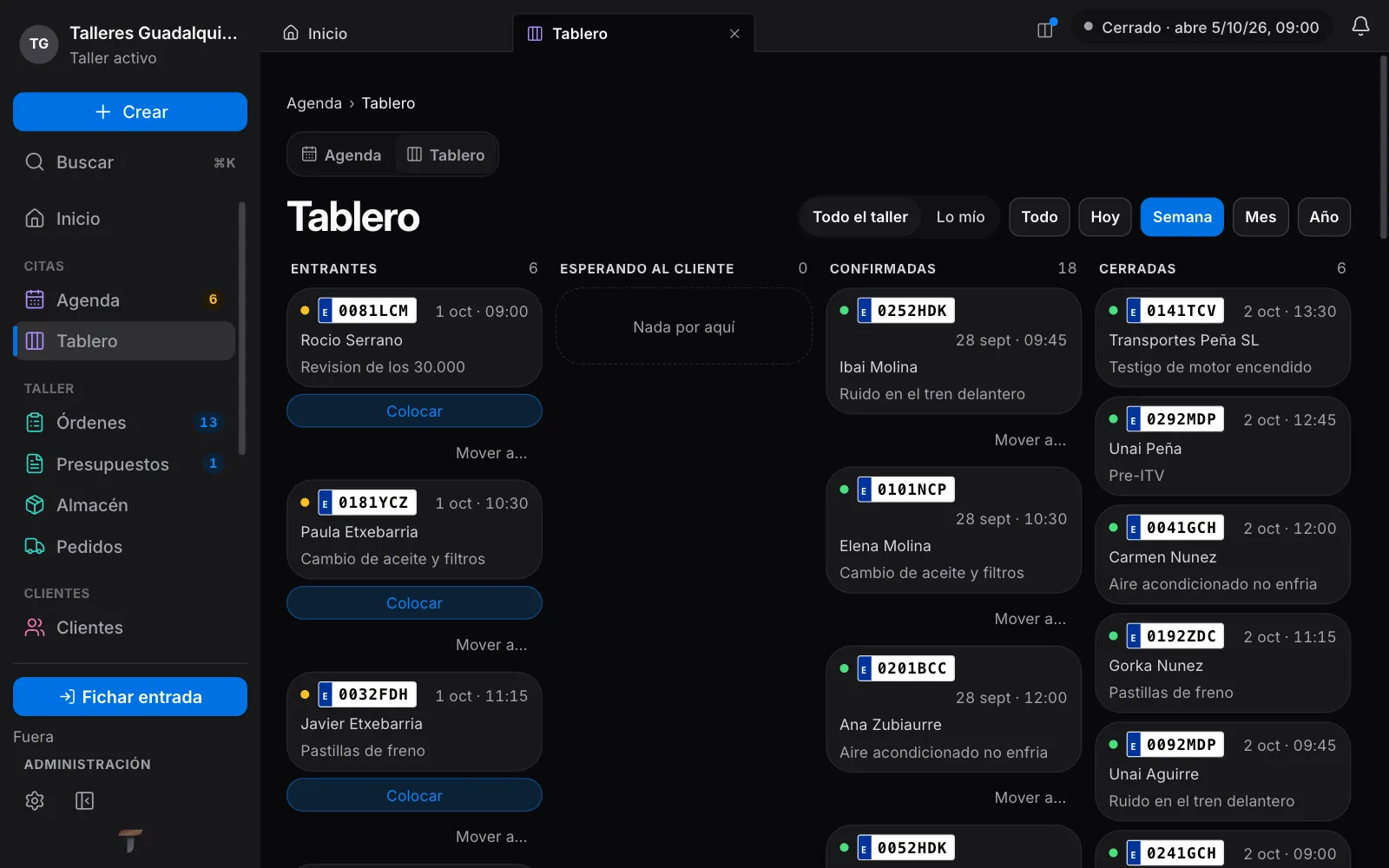Image resolution: width=1389 pixels, height=868 pixels.
Task: Collapse the sidebar with the panel icon
Action: [84, 800]
